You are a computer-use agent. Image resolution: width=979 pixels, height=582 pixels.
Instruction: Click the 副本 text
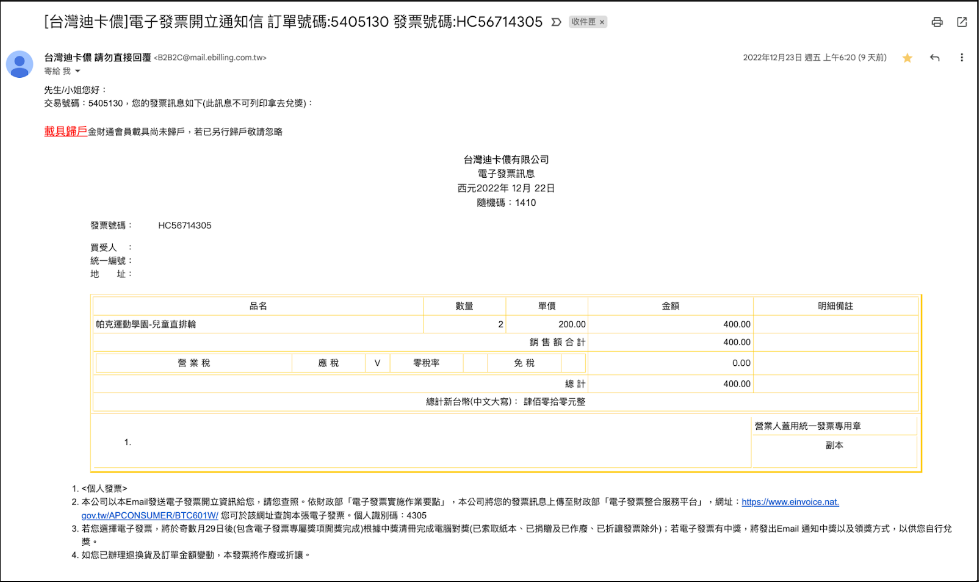[834, 445]
